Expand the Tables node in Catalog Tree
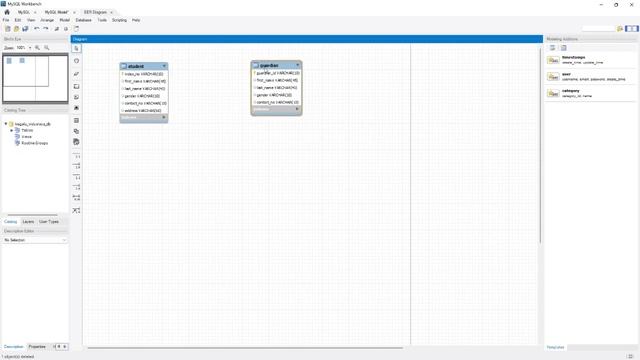Image resolution: width=640 pixels, height=360 pixels. pyautogui.click(x=12, y=130)
